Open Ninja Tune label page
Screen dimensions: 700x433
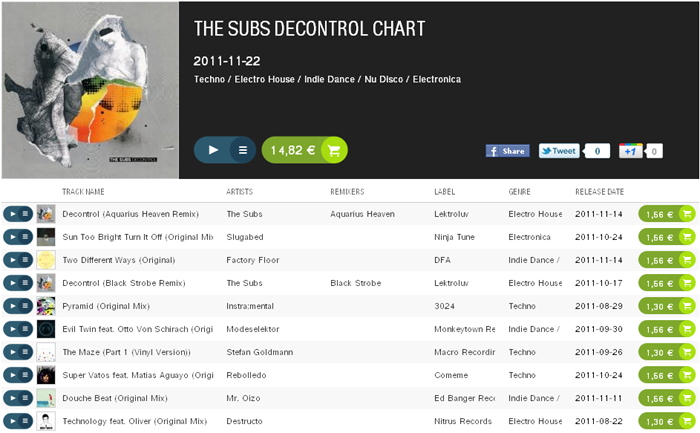coord(454,237)
